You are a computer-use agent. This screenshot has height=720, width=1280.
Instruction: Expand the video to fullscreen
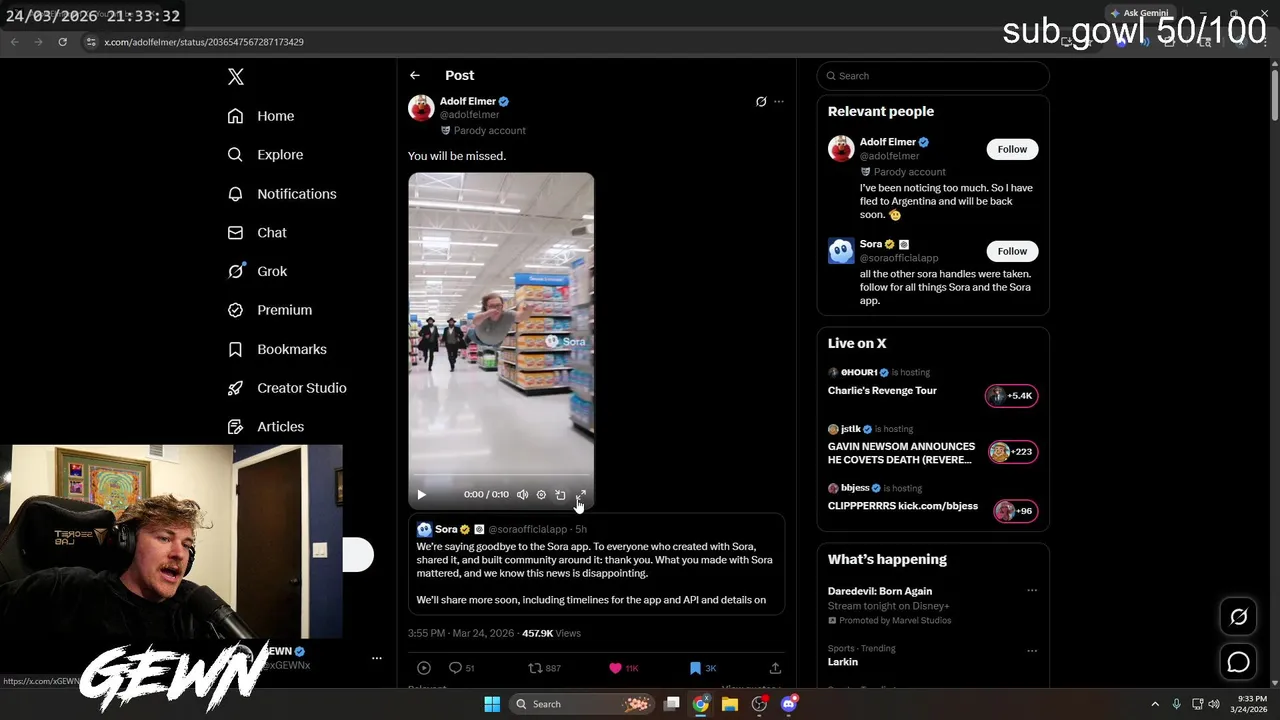(x=580, y=495)
